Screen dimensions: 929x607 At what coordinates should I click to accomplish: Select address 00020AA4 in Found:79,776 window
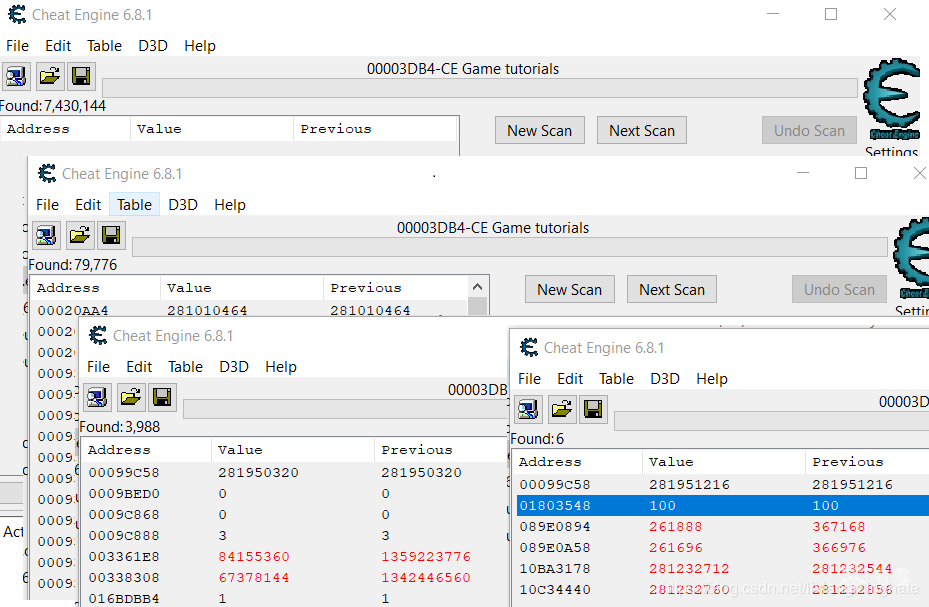click(x=249, y=310)
